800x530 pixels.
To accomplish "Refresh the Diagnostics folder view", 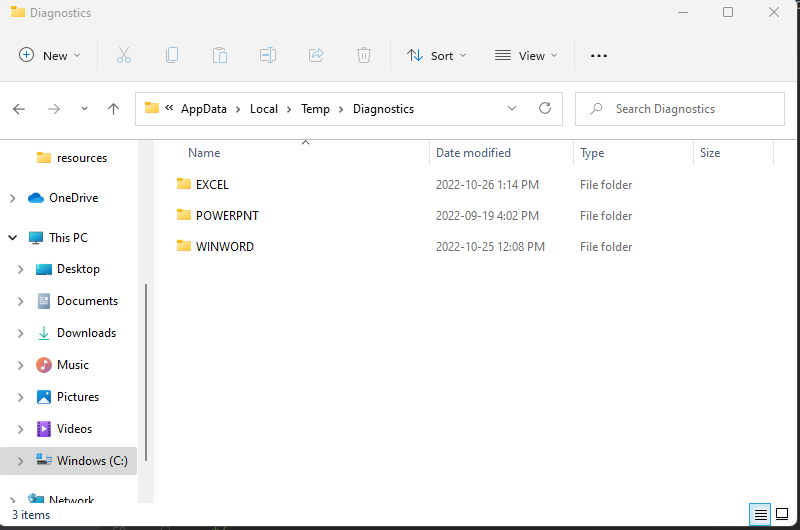I will click(545, 109).
